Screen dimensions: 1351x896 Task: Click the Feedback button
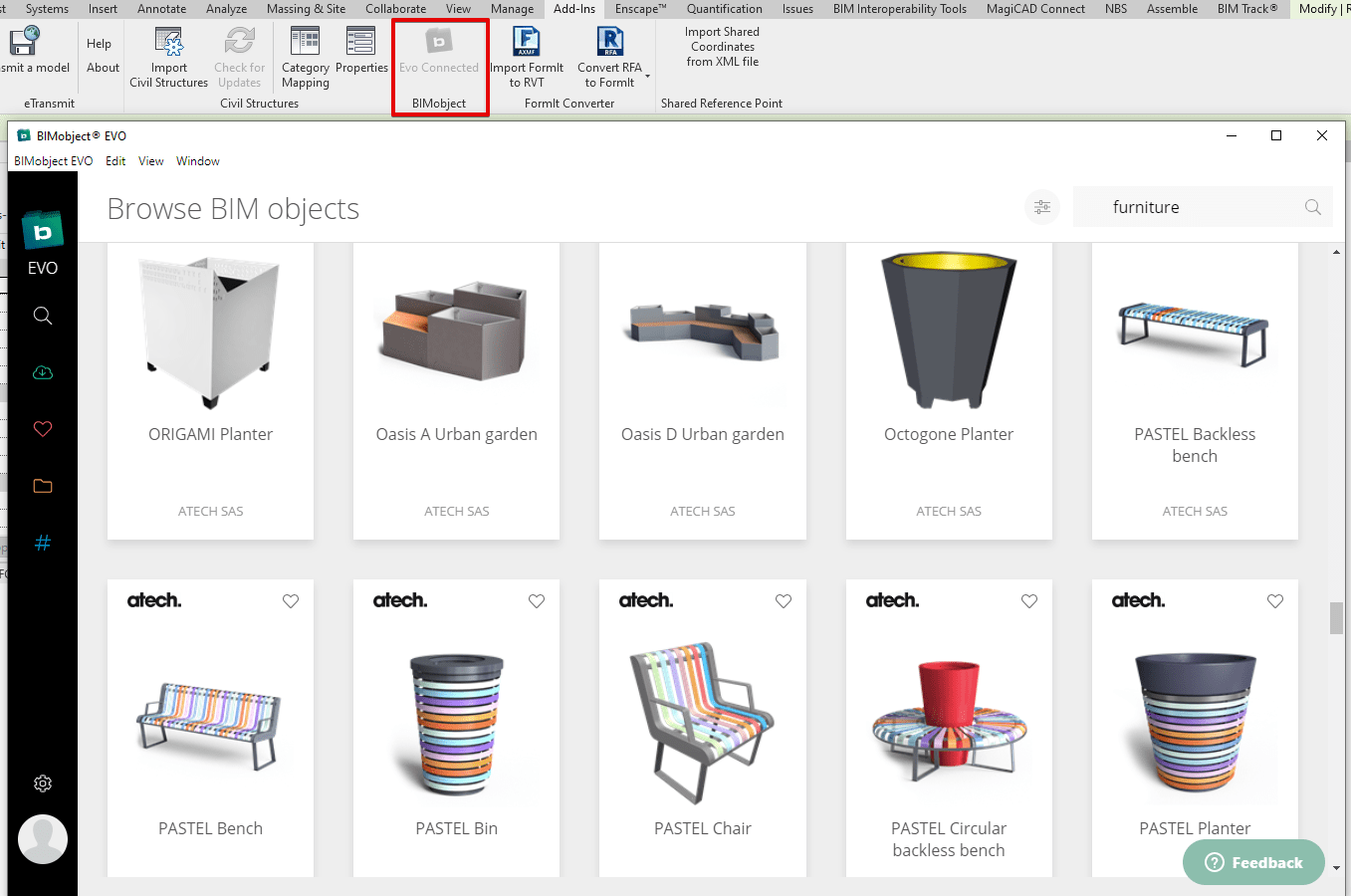click(x=1253, y=862)
